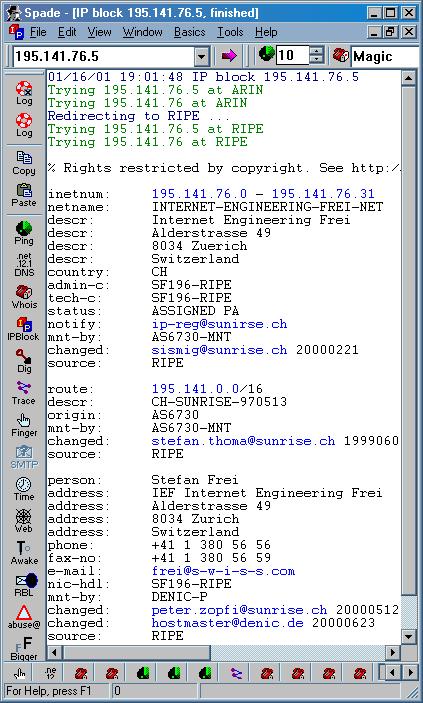Follow the frei@s-w-i-s-s.com email link
The width and height of the screenshot is (423, 703).
click(x=223, y=571)
